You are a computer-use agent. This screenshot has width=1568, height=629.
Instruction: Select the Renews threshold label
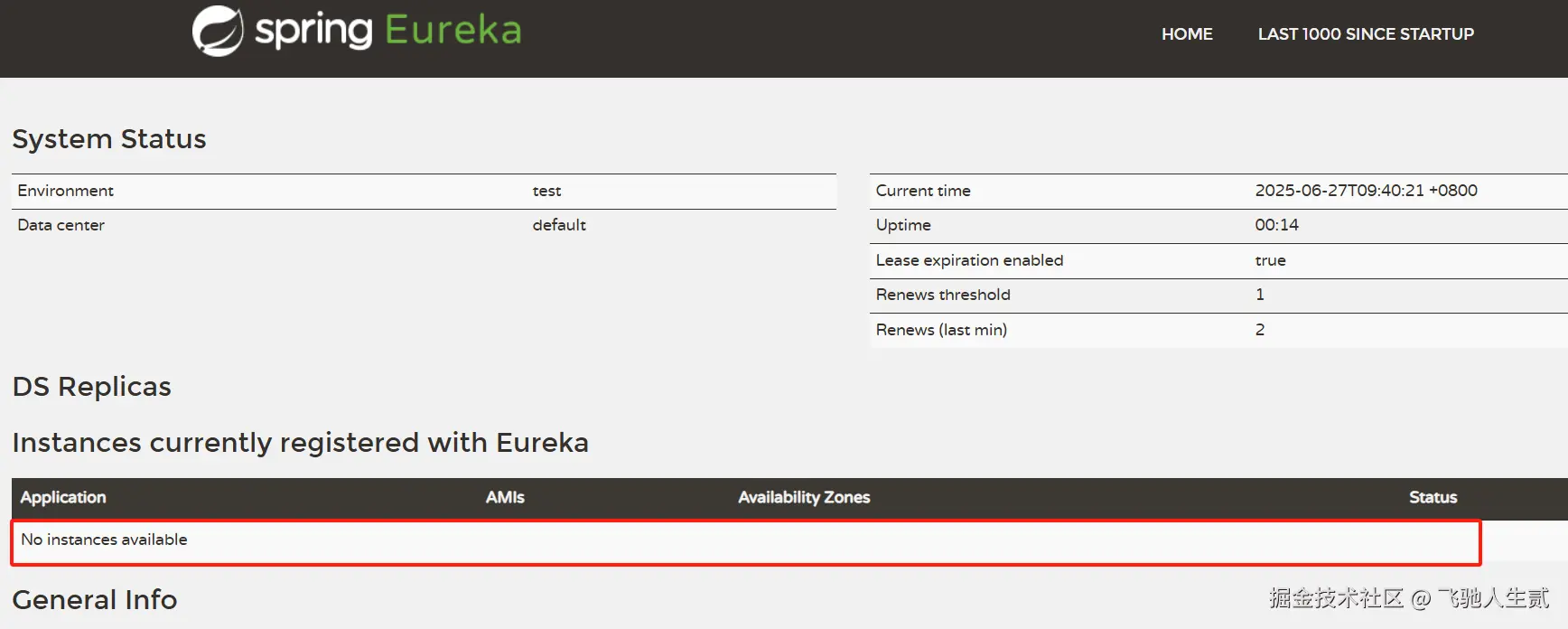943,295
